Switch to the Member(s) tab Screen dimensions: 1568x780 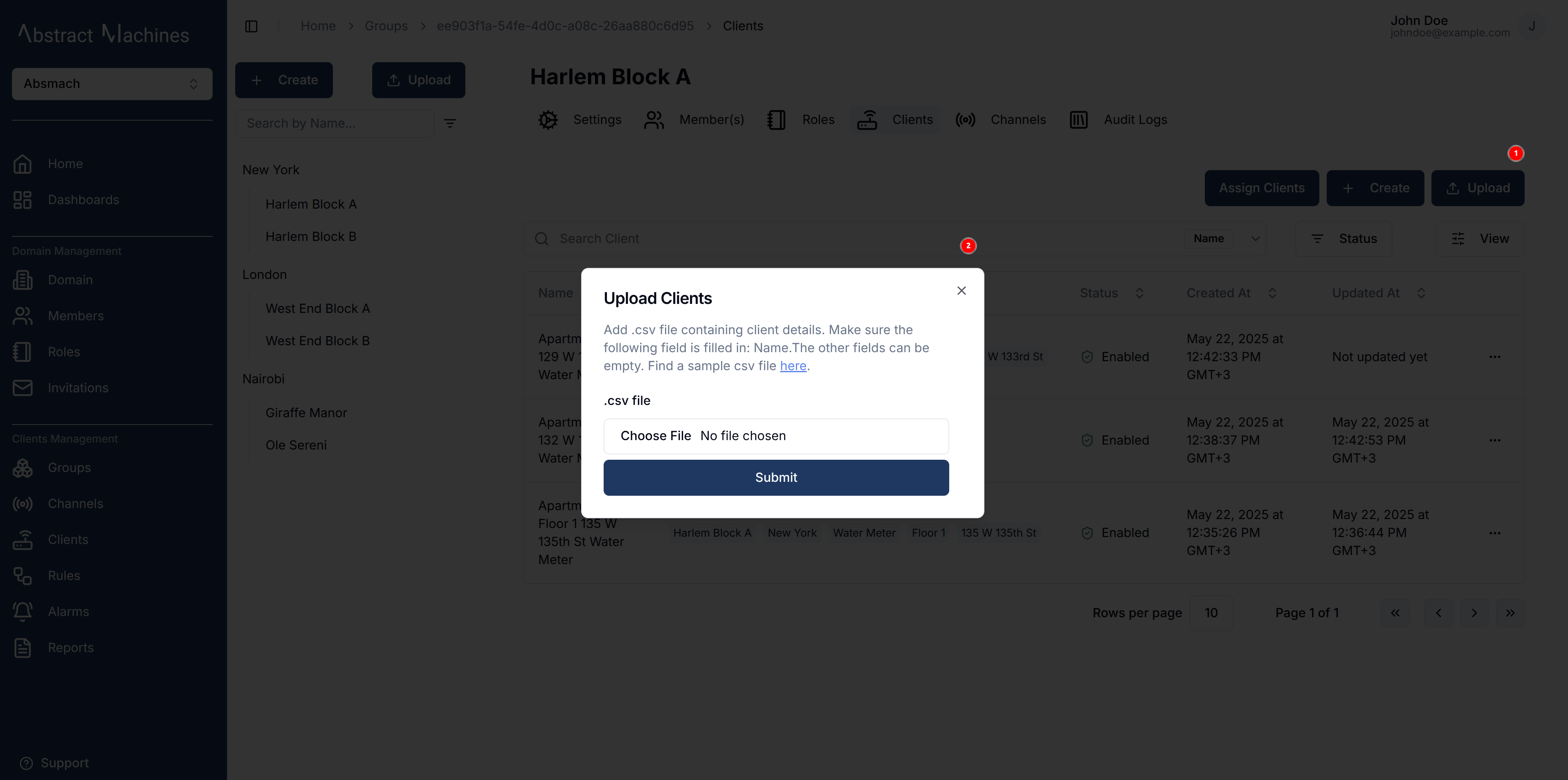click(x=694, y=120)
